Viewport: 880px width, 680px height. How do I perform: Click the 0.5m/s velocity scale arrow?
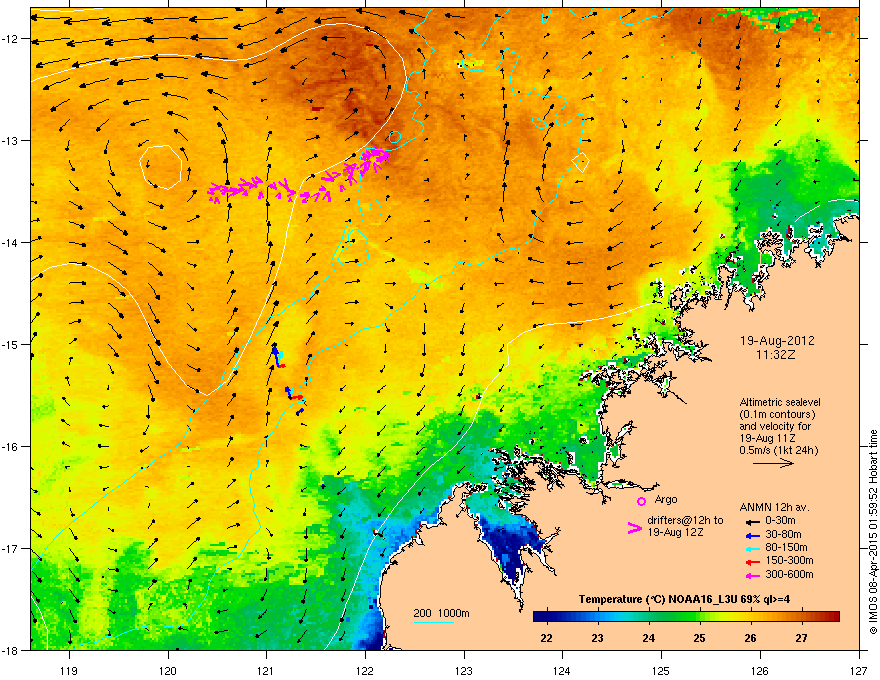[773, 463]
